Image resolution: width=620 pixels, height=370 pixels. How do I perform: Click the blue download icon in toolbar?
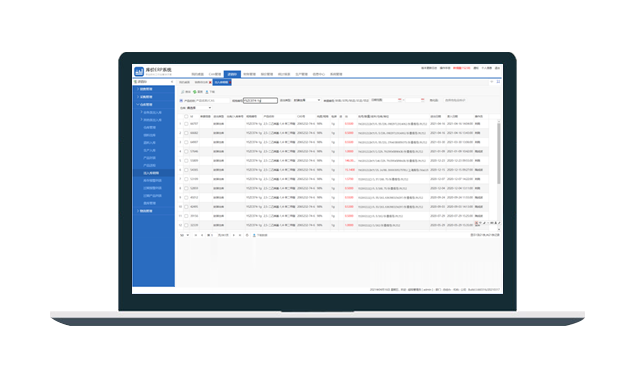207,92
